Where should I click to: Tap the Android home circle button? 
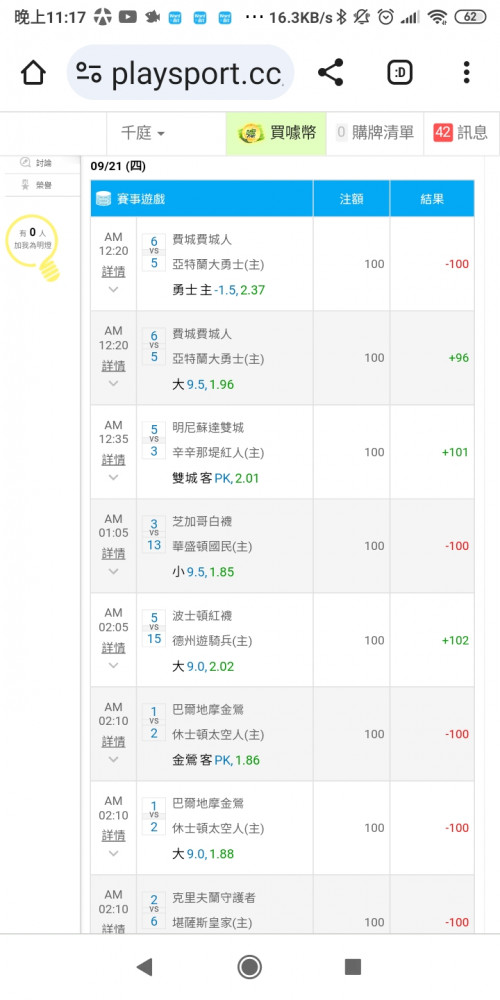point(249,967)
